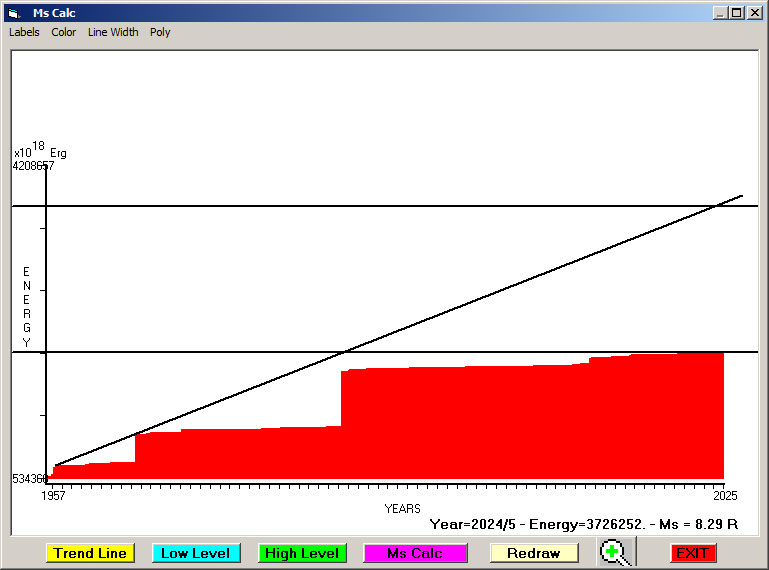769x570 pixels.
Task: Click the Year/Energy/Ms status readout text
Action: coord(583,523)
